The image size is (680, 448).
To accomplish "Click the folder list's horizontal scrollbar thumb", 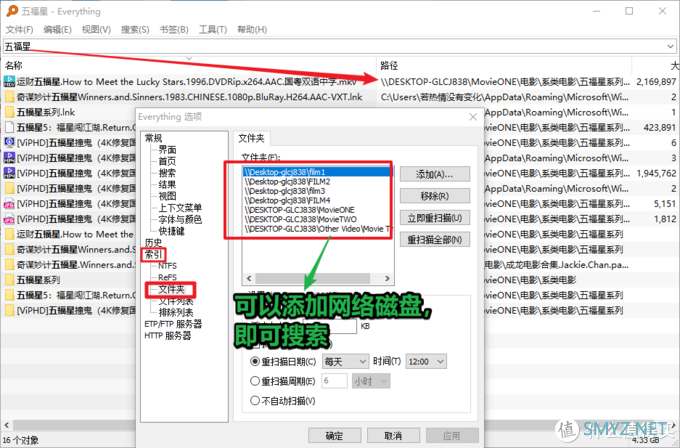I will pyautogui.click(x=313, y=278).
